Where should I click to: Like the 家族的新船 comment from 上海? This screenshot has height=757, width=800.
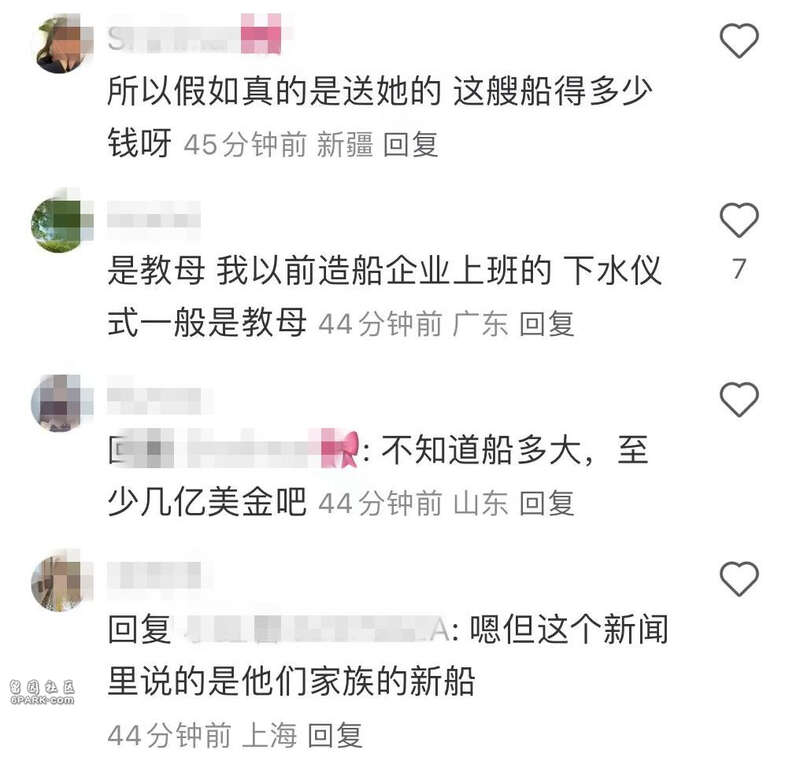click(x=739, y=579)
